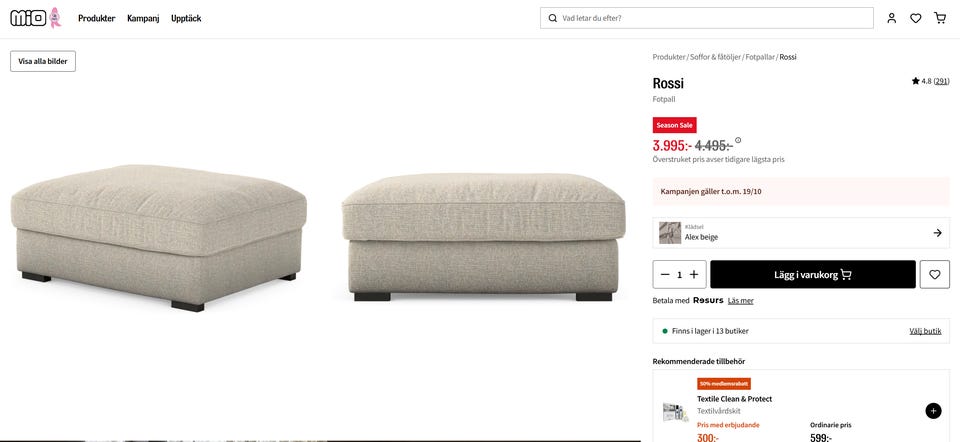Add Textile Clean & Protect with plus icon
960x442 pixels.
(x=933, y=411)
